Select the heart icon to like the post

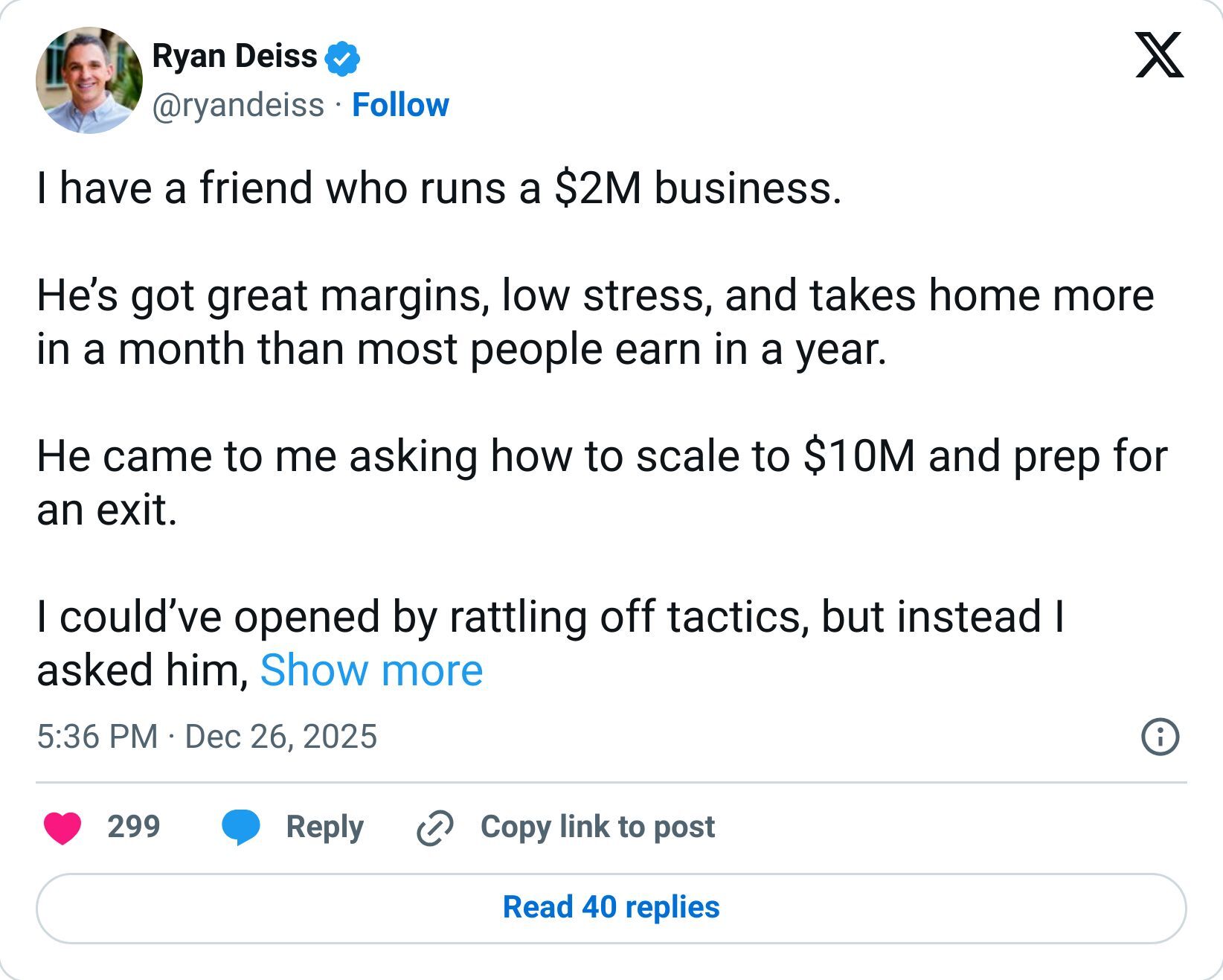[62, 826]
